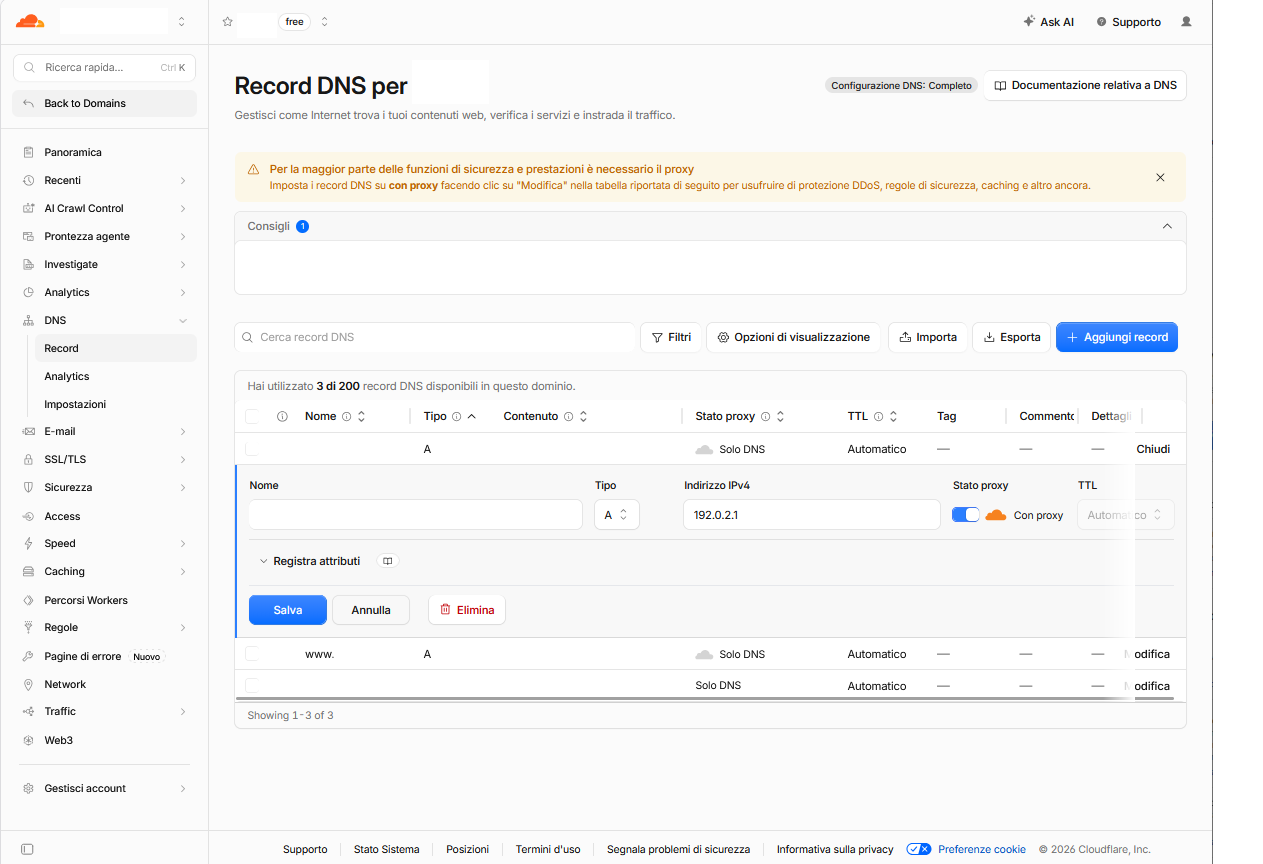Tick the checkbox of the first A record

pyautogui.click(x=252, y=449)
